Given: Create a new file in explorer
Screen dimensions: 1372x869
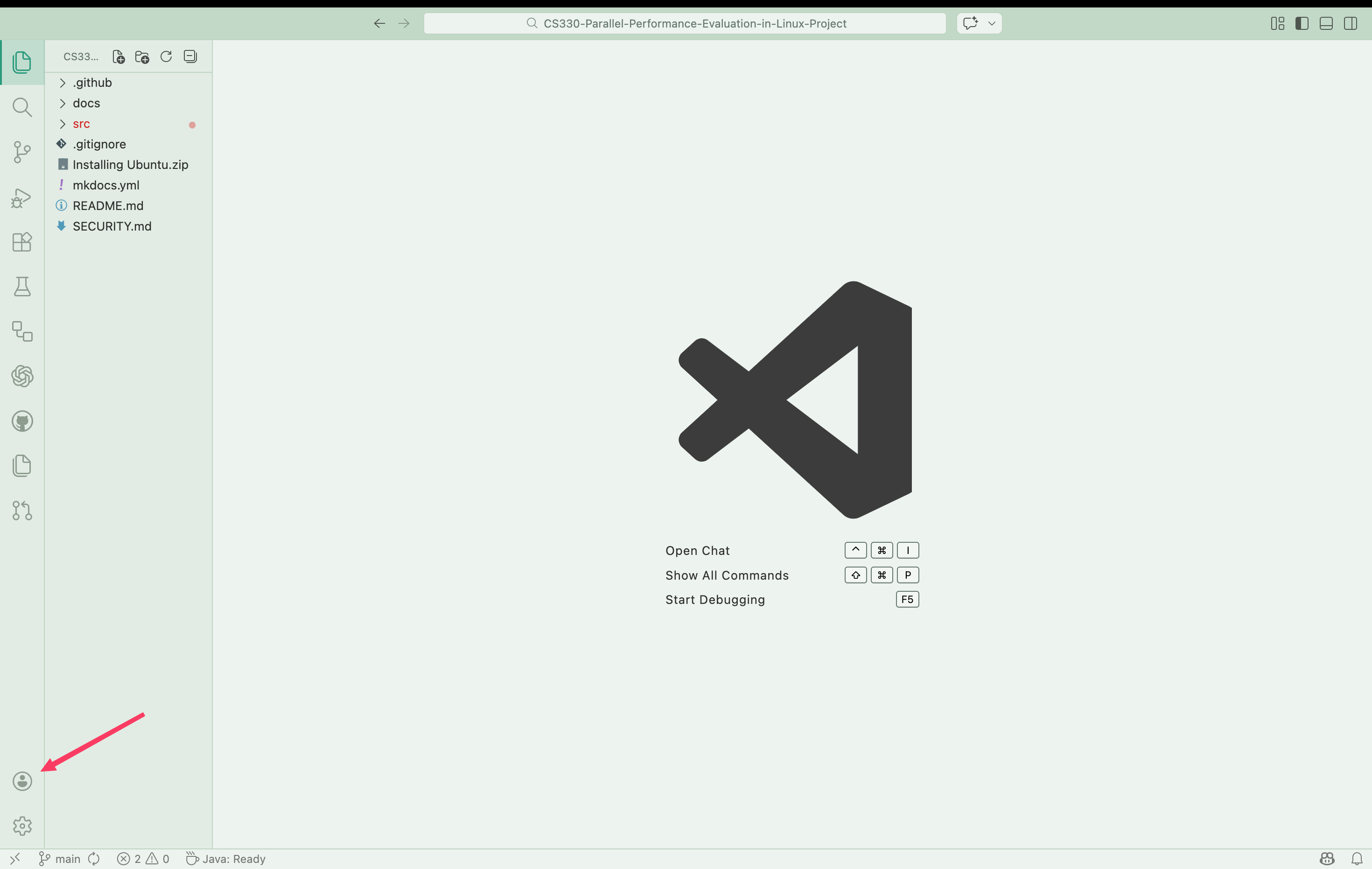Looking at the screenshot, I should (118, 56).
